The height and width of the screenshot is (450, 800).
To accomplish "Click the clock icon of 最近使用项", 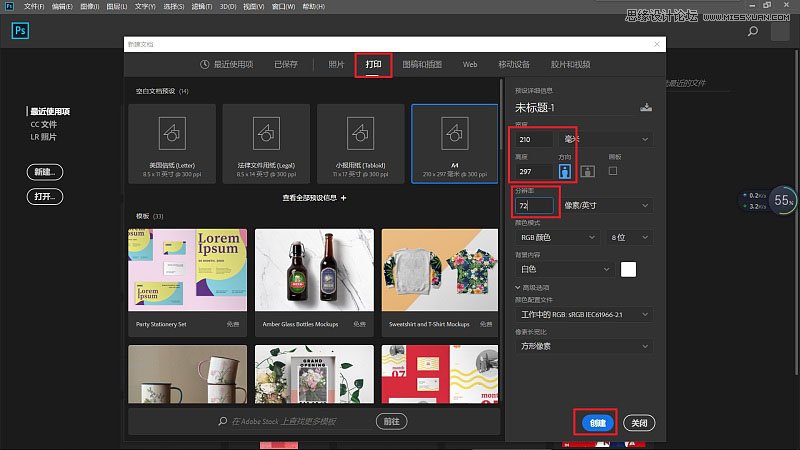I will pyautogui.click(x=205, y=64).
